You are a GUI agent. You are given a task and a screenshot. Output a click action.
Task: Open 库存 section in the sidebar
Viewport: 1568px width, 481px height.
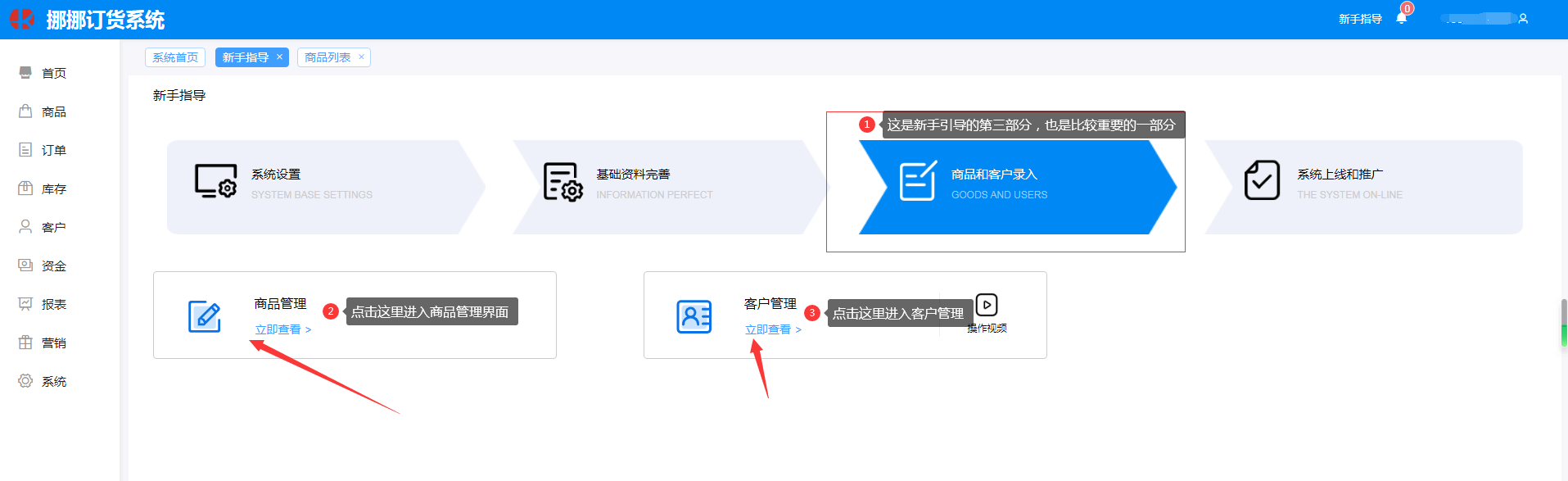click(x=53, y=189)
